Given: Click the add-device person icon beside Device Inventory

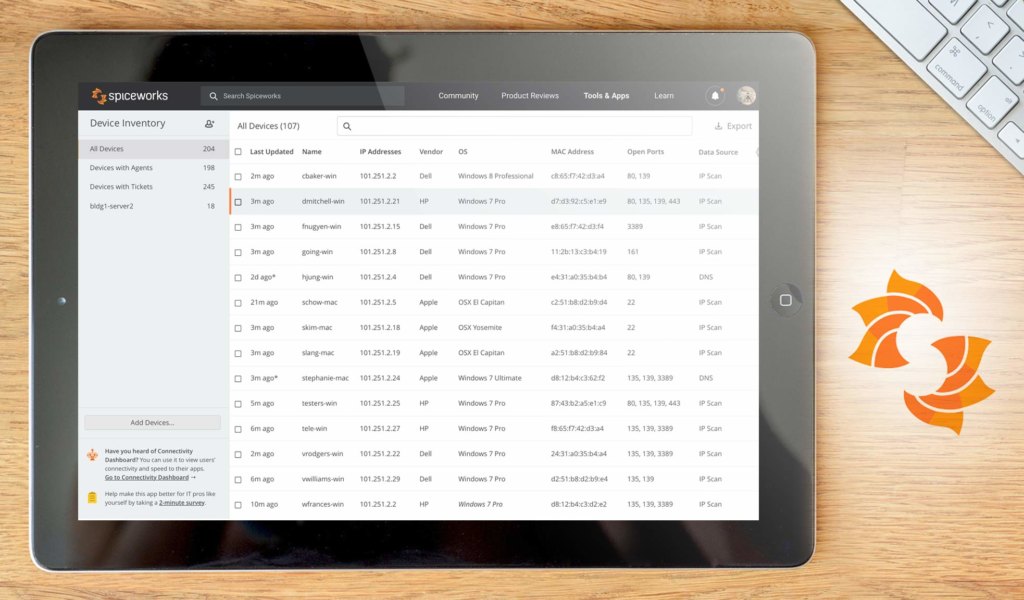Looking at the screenshot, I should tap(209, 122).
